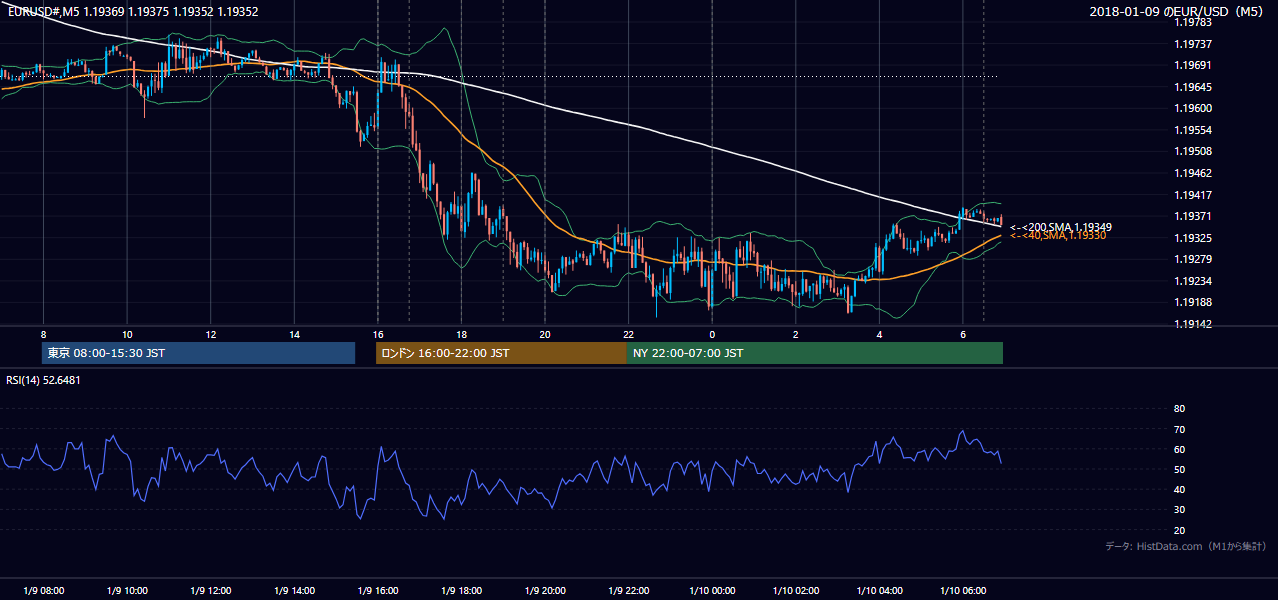The height and width of the screenshot is (600, 1278).
Task: Click hour label 0 under the price chart
Action: (x=712, y=334)
